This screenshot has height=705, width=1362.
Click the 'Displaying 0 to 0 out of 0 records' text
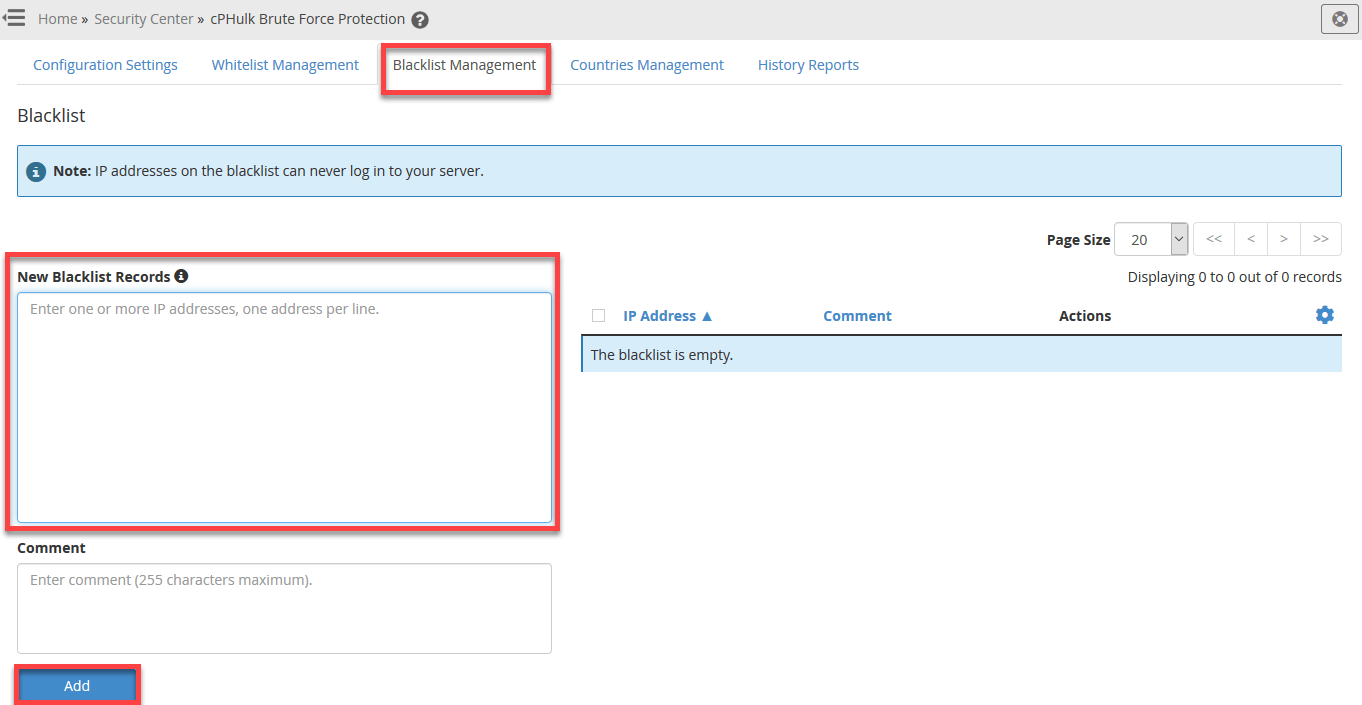click(1235, 277)
